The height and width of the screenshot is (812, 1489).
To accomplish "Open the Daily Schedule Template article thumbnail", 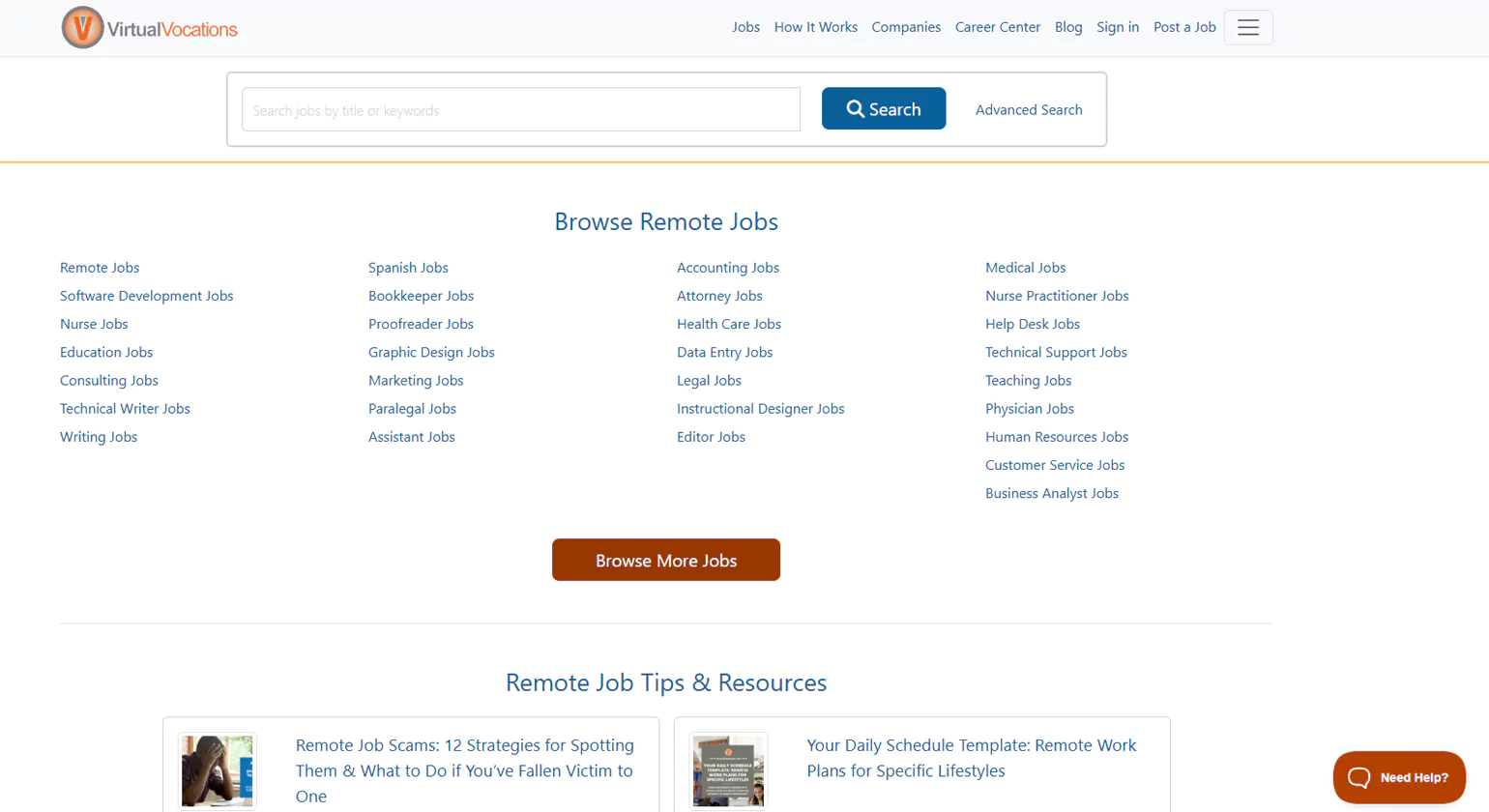I will (x=729, y=771).
